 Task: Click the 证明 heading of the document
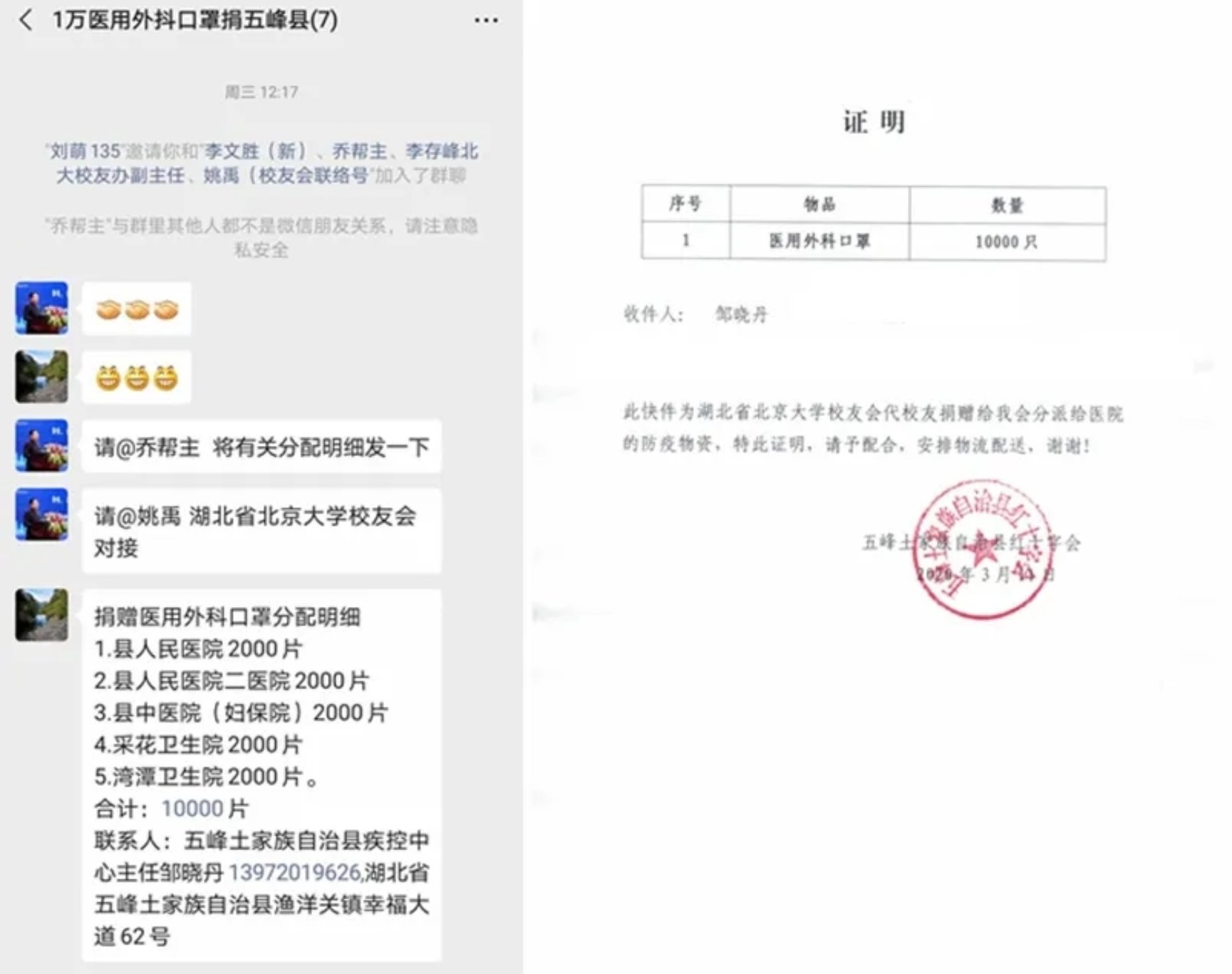point(874,122)
